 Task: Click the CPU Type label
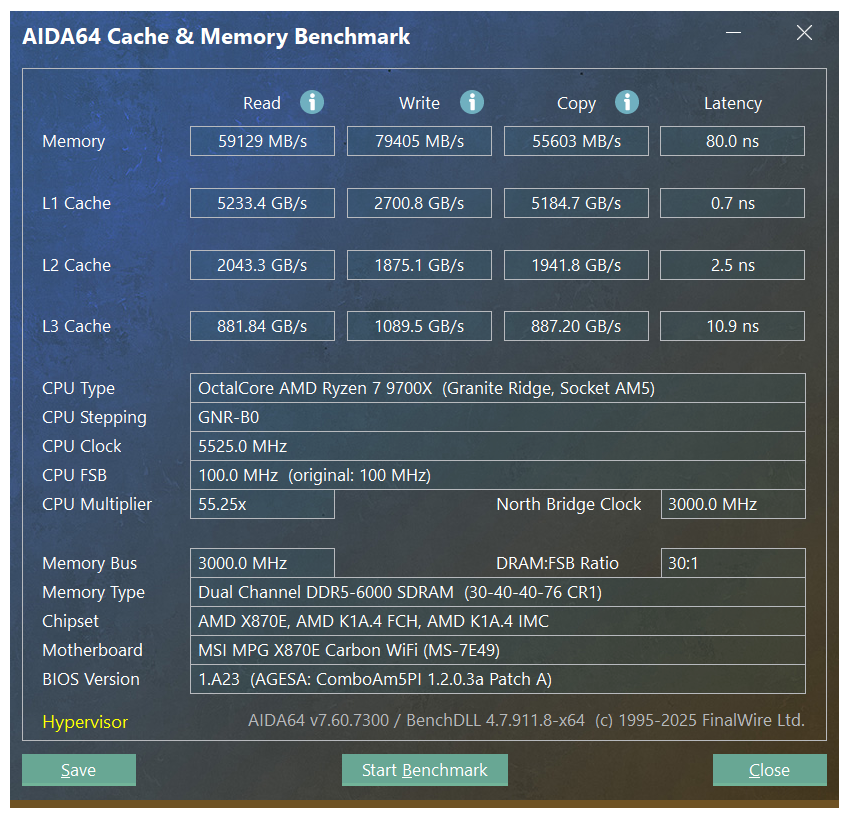coord(79,389)
